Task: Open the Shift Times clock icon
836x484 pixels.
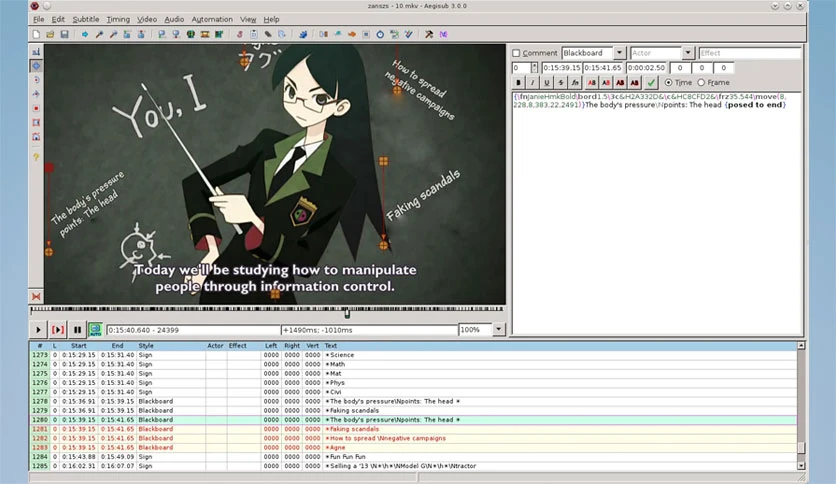Action: pyautogui.click(x=380, y=34)
